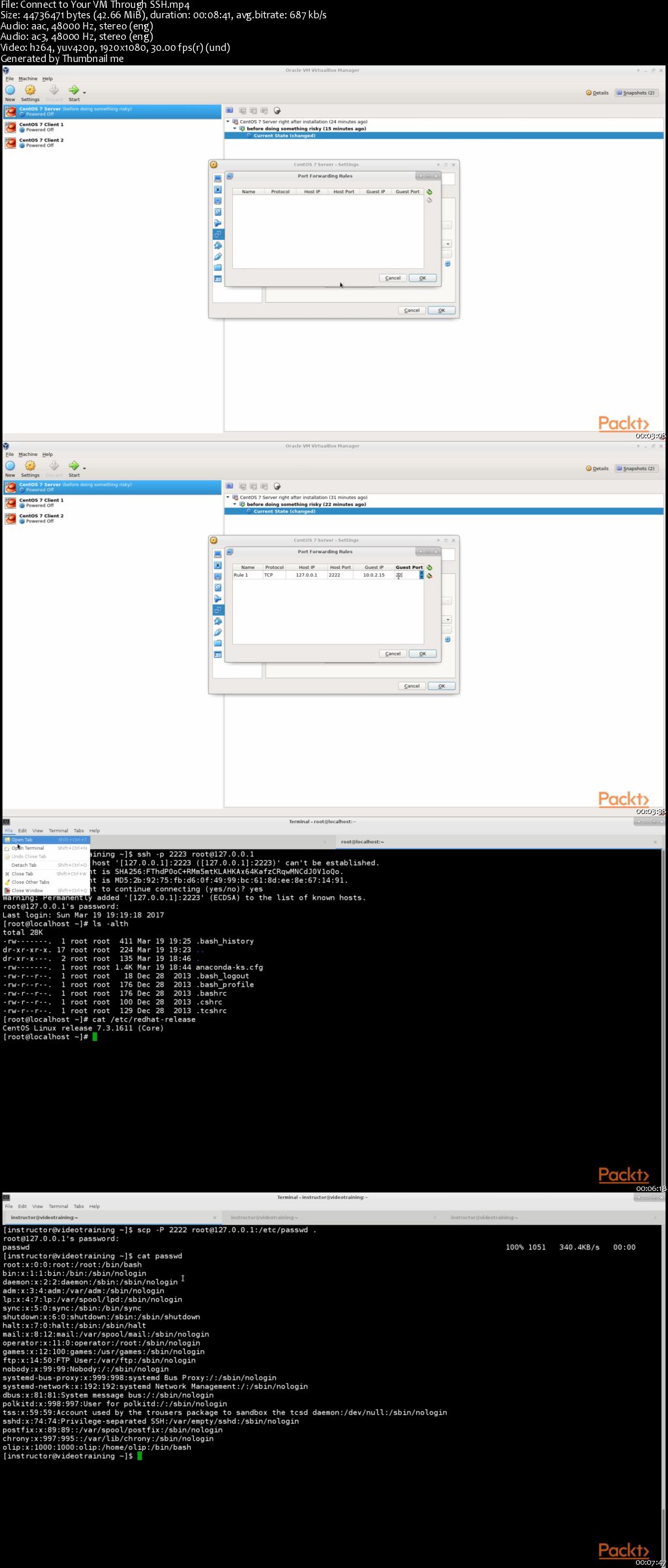Click General icon in Settings beside empty rules table
This screenshot has width=668, height=1568.
218,178
